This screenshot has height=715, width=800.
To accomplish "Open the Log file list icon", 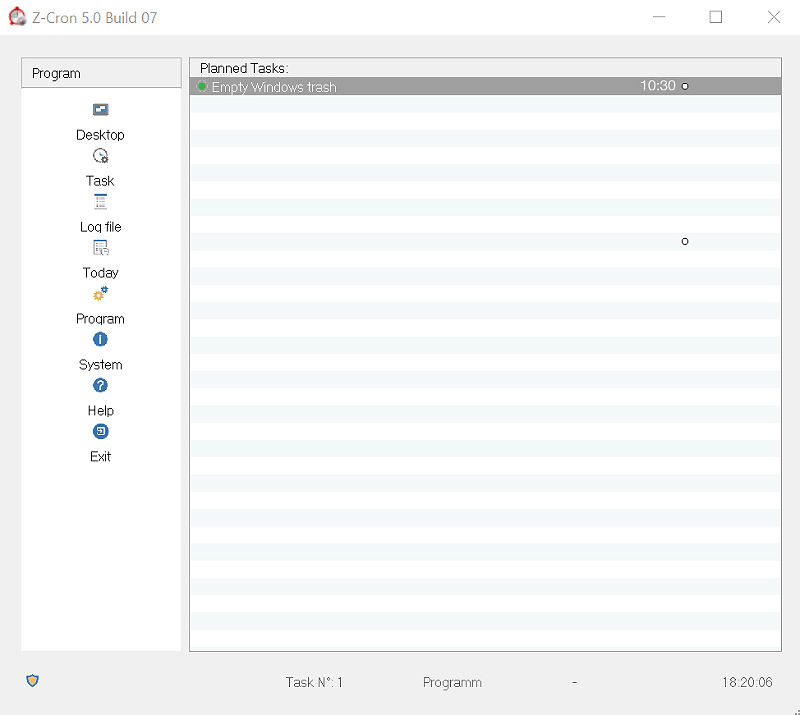I will (x=101, y=202).
